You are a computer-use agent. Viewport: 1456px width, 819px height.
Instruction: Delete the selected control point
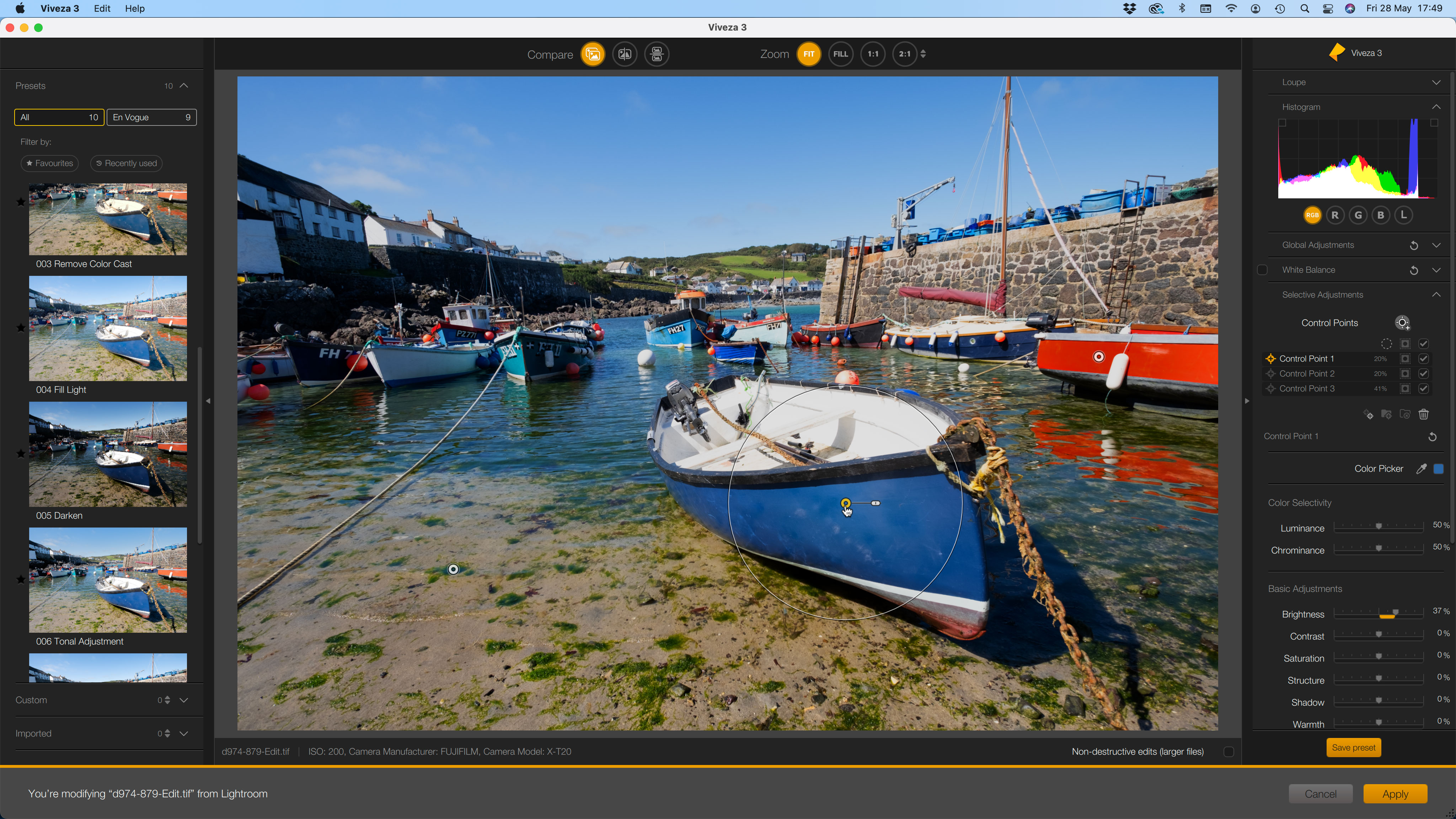pyautogui.click(x=1424, y=415)
